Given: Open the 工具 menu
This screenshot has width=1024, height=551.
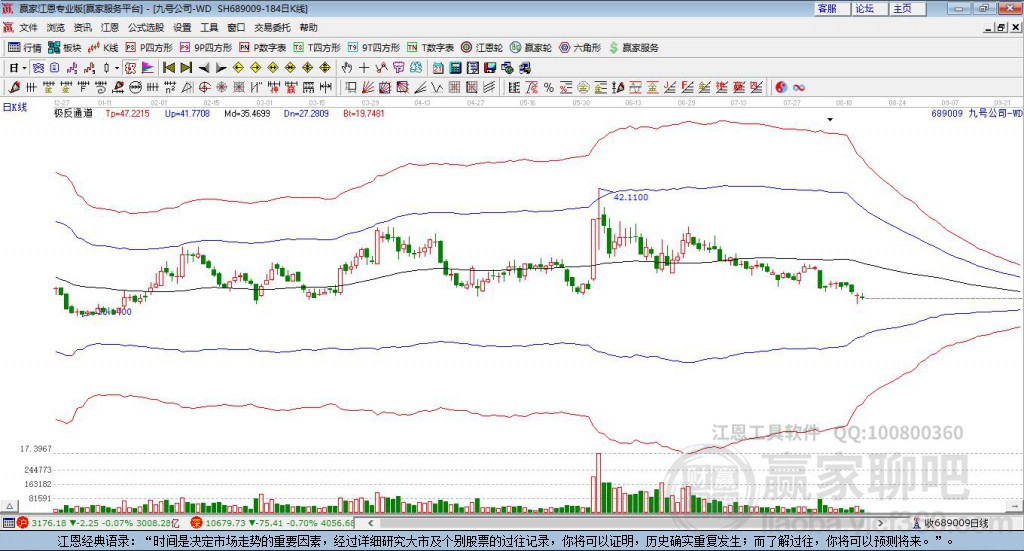Looking at the screenshot, I should (209, 27).
